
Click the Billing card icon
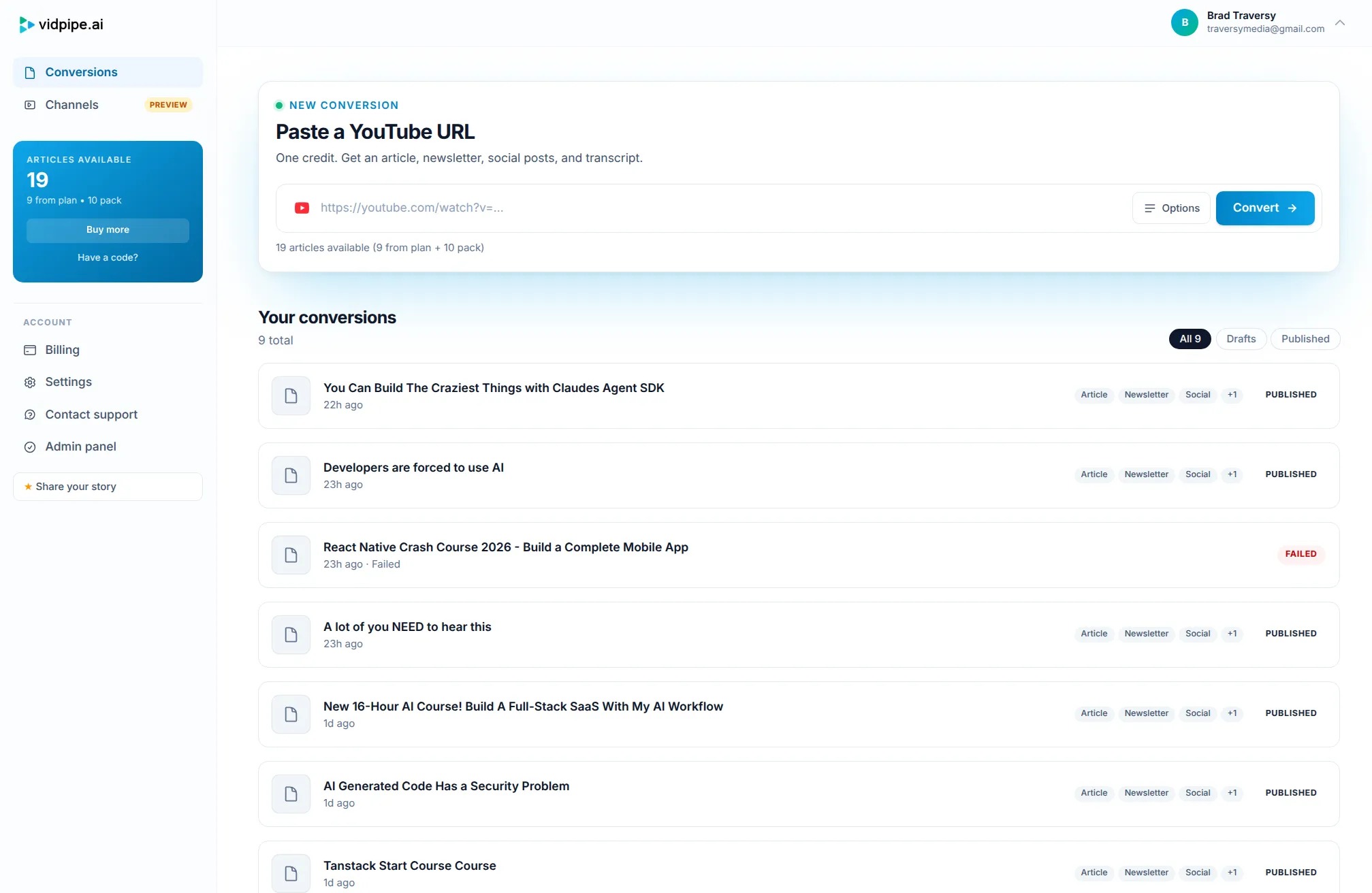30,350
